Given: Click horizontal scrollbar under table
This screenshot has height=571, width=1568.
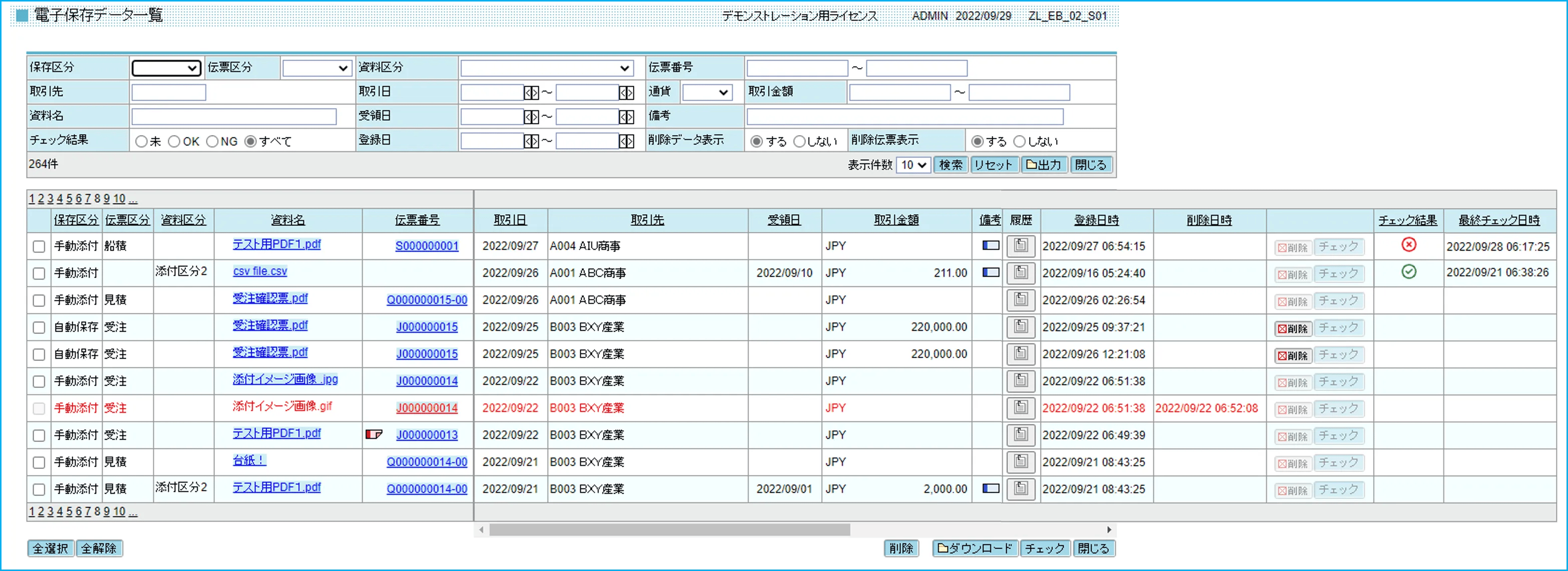Looking at the screenshot, I should tap(670, 529).
